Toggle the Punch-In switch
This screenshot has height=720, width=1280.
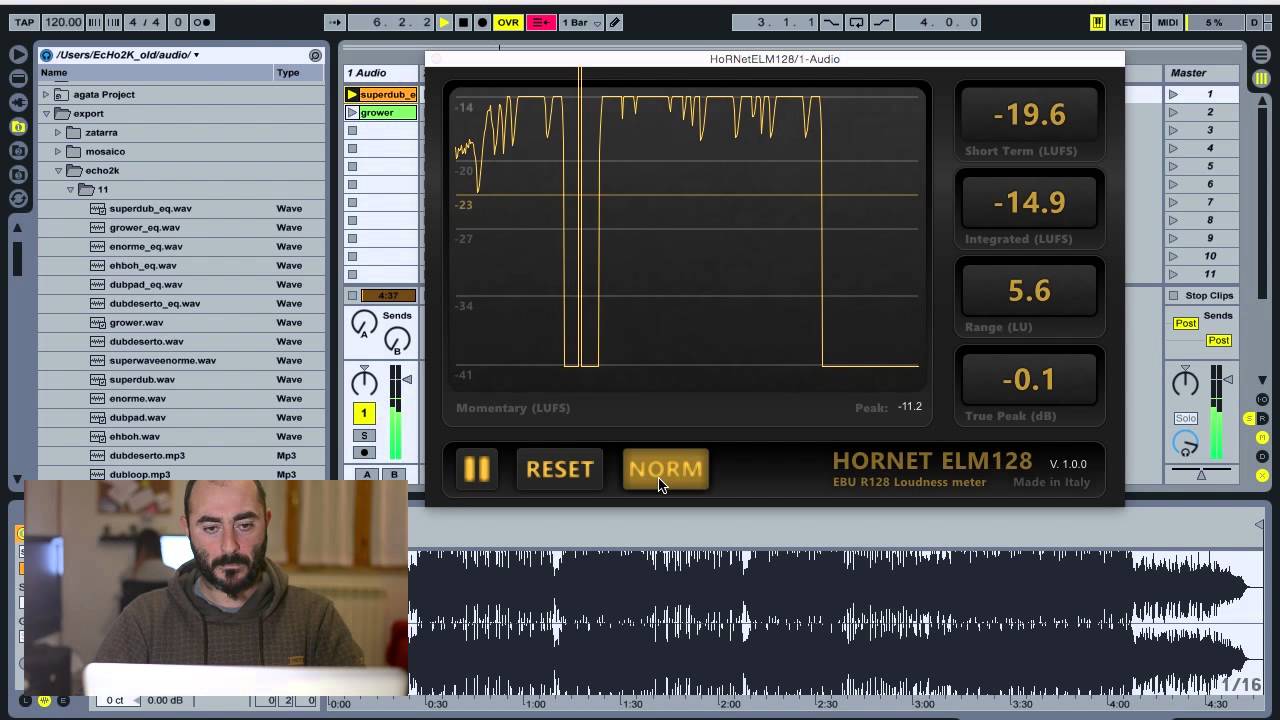tap(831, 22)
